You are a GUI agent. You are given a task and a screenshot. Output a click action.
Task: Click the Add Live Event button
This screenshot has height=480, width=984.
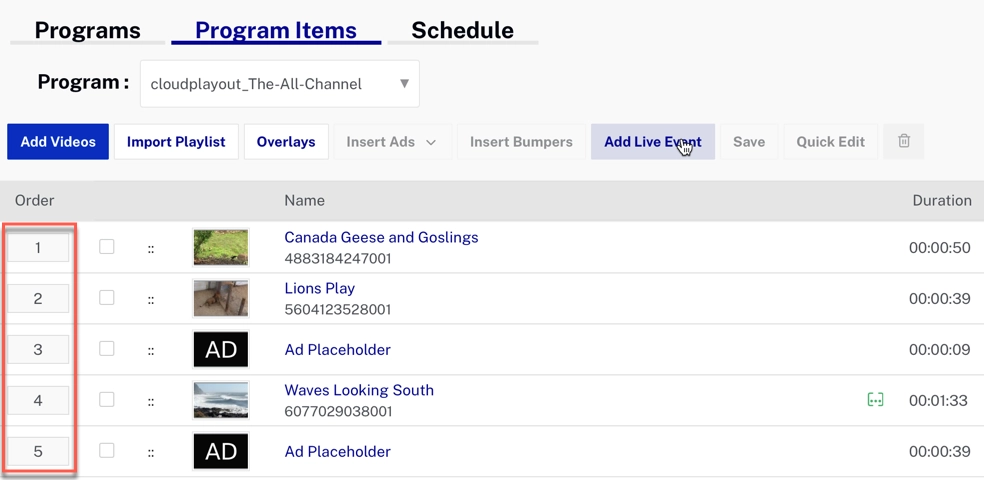[652, 142]
